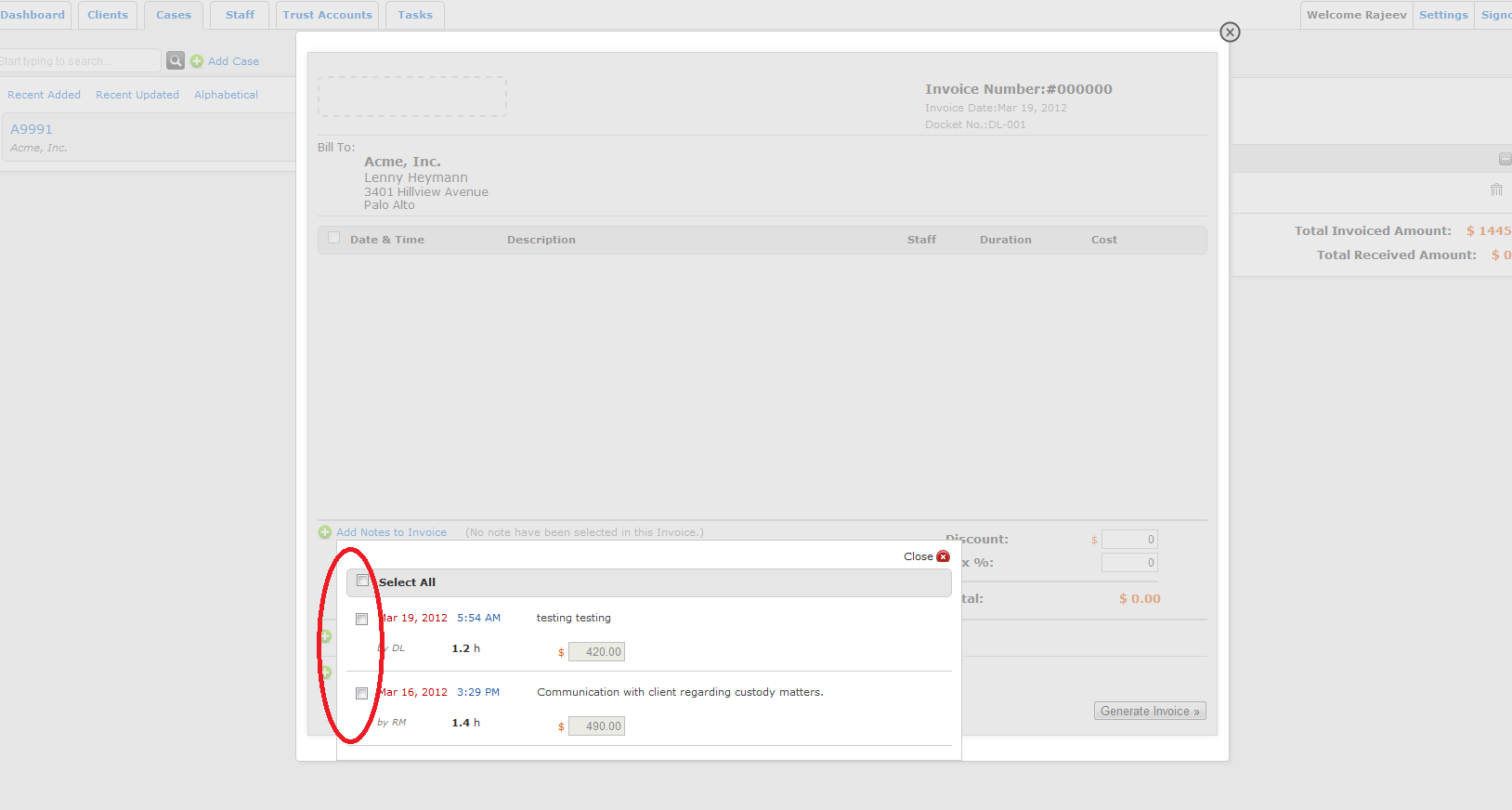Click the green plus Add Case icon

click(x=197, y=61)
